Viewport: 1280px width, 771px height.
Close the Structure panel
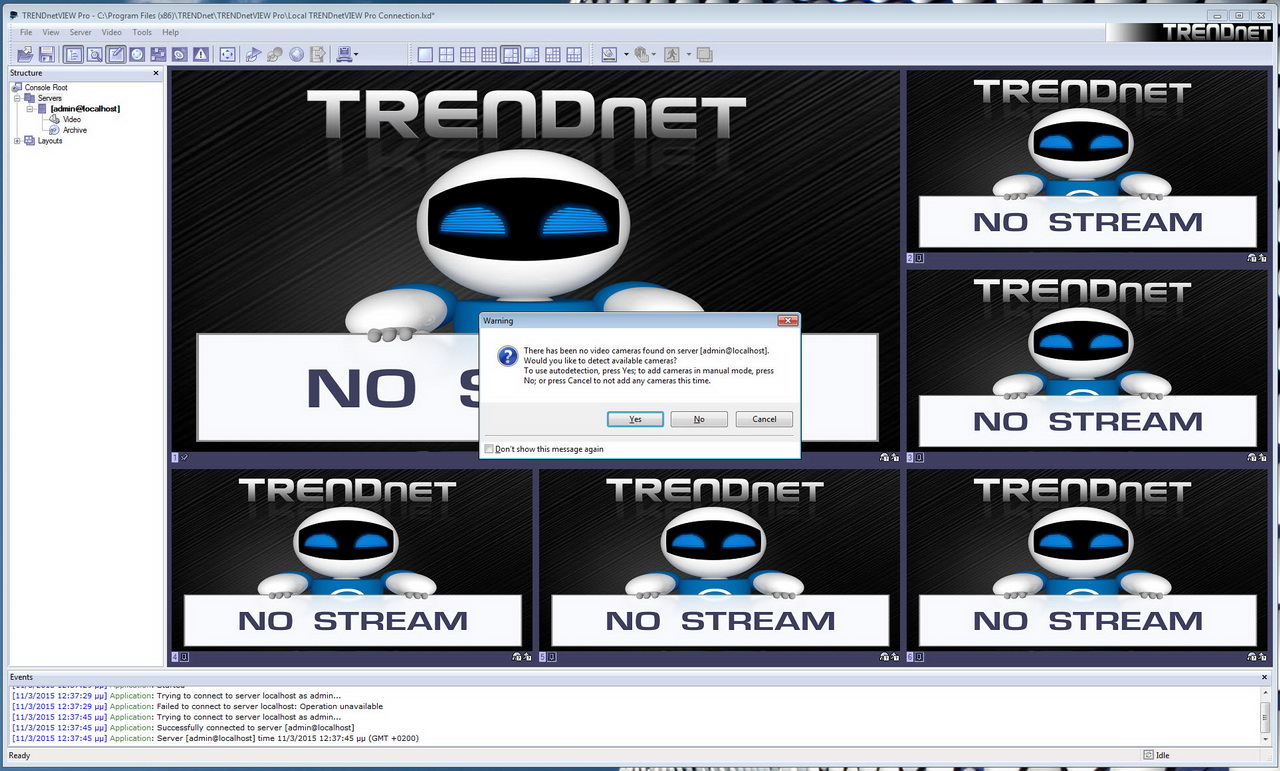pos(156,73)
